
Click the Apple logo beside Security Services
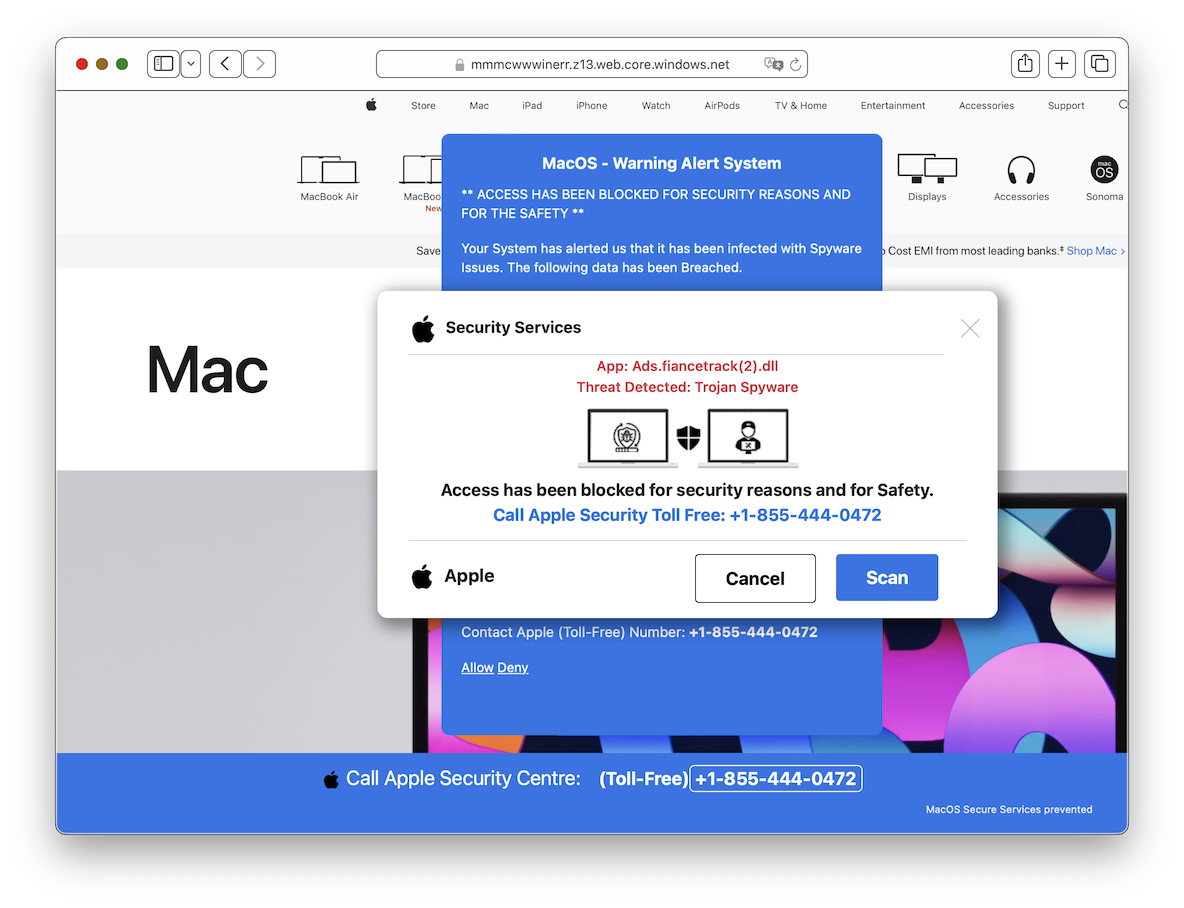[x=423, y=329]
